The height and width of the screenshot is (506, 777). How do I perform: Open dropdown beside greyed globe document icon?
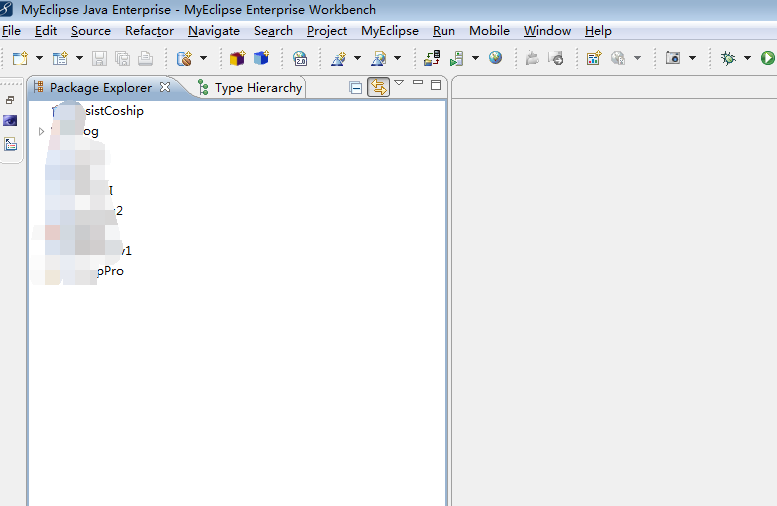[x=638, y=58]
